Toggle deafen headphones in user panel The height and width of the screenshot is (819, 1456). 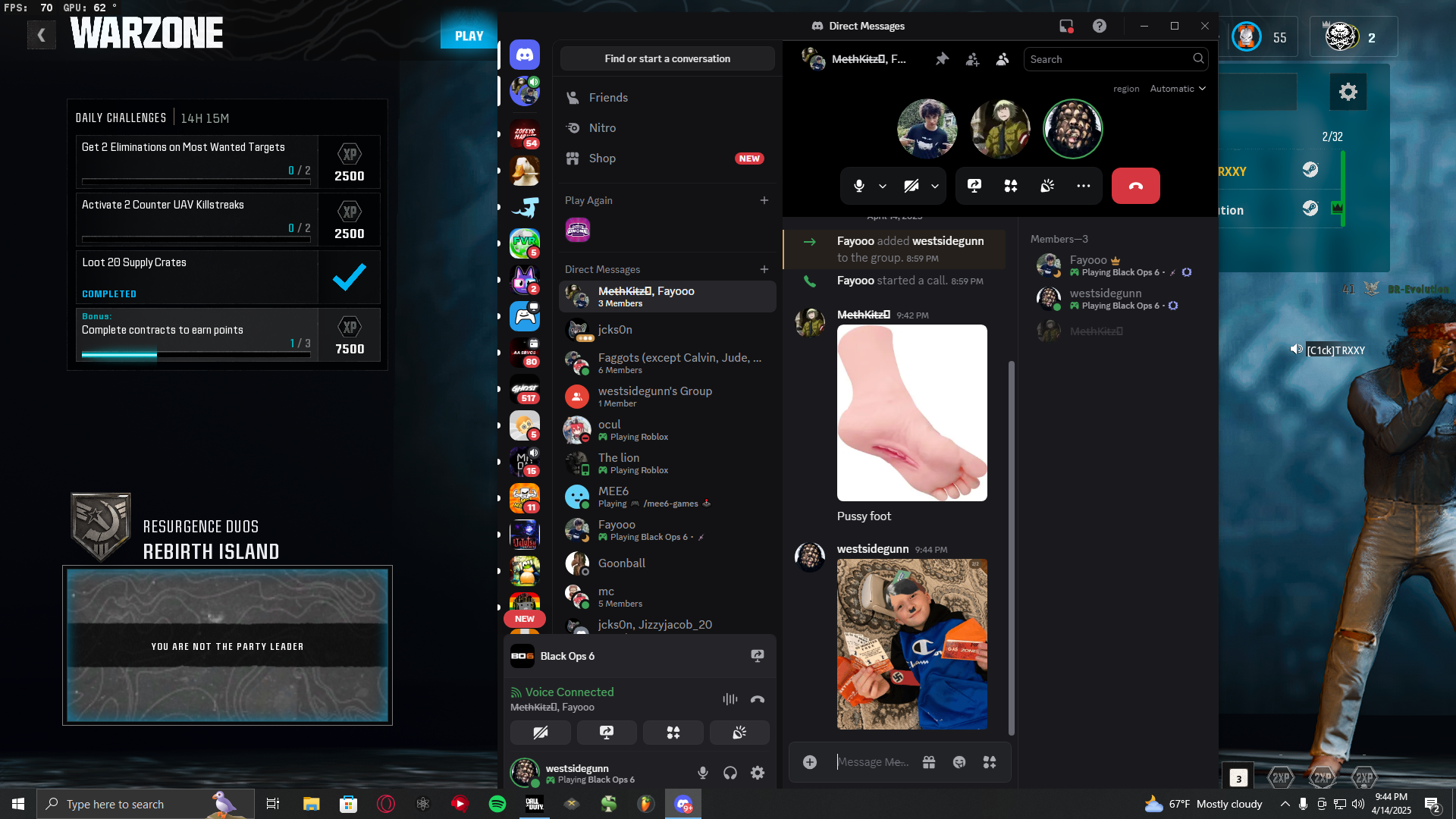(x=730, y=773)
